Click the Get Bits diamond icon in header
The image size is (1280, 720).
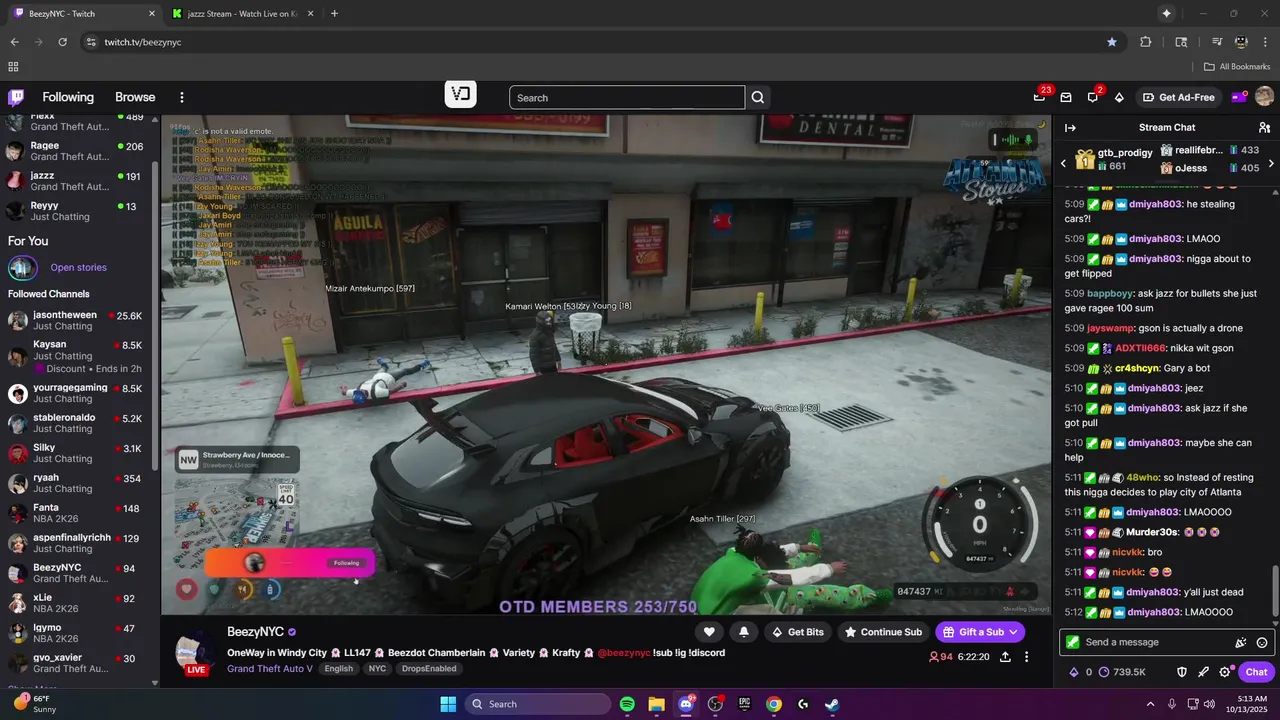1119,97
